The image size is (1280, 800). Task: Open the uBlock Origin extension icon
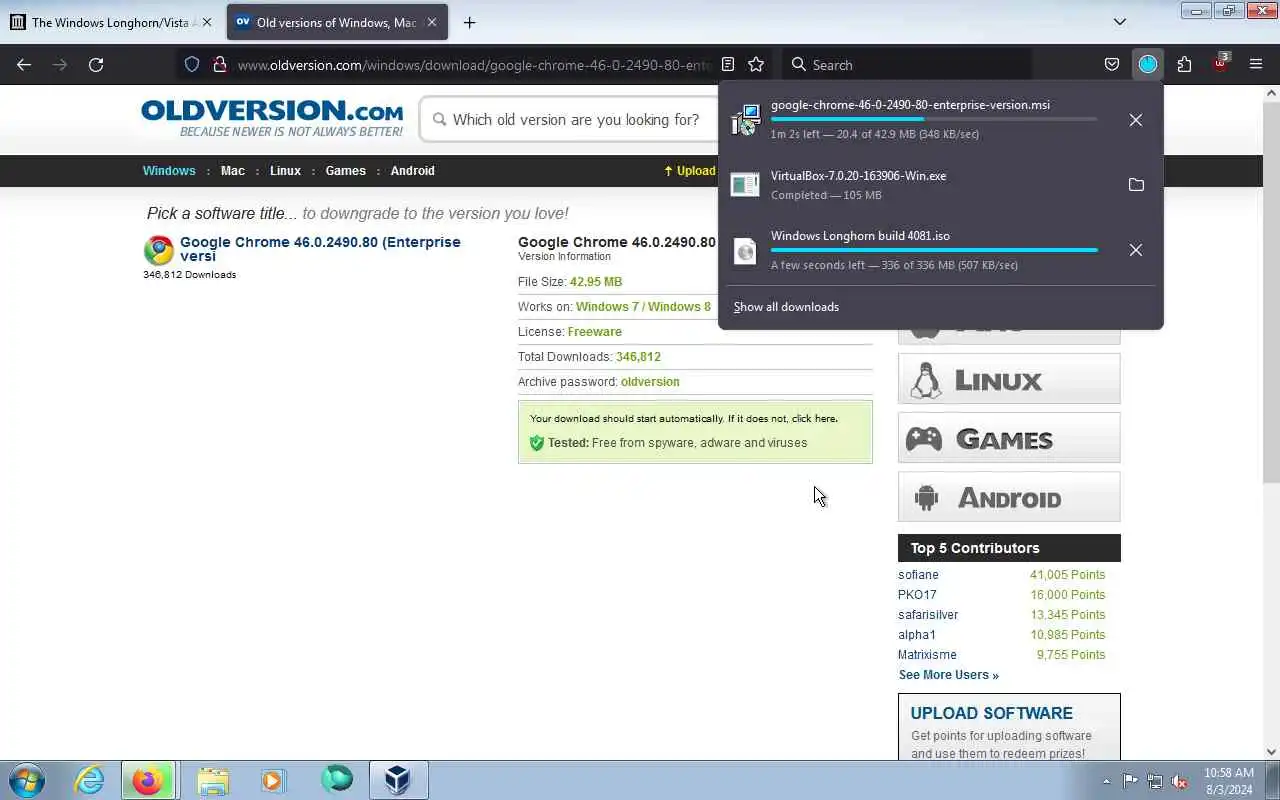1220,64
